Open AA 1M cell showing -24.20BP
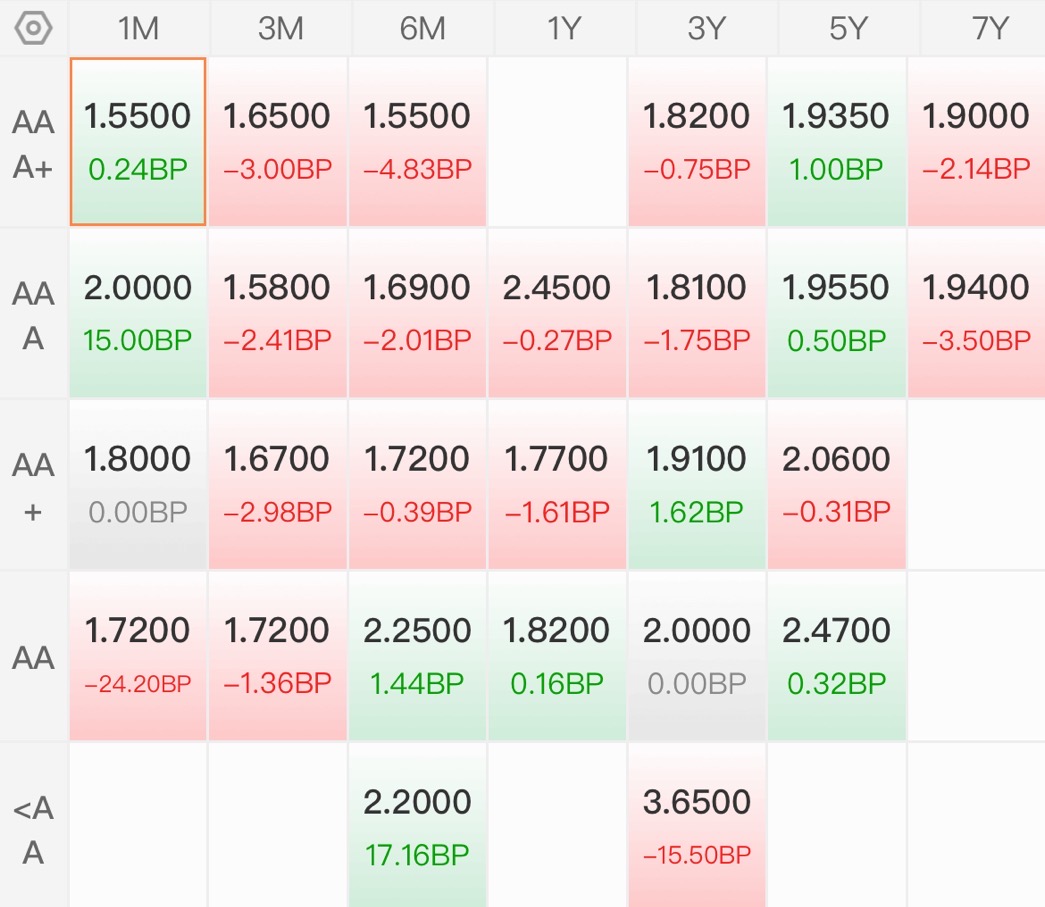 pos(138,656)
